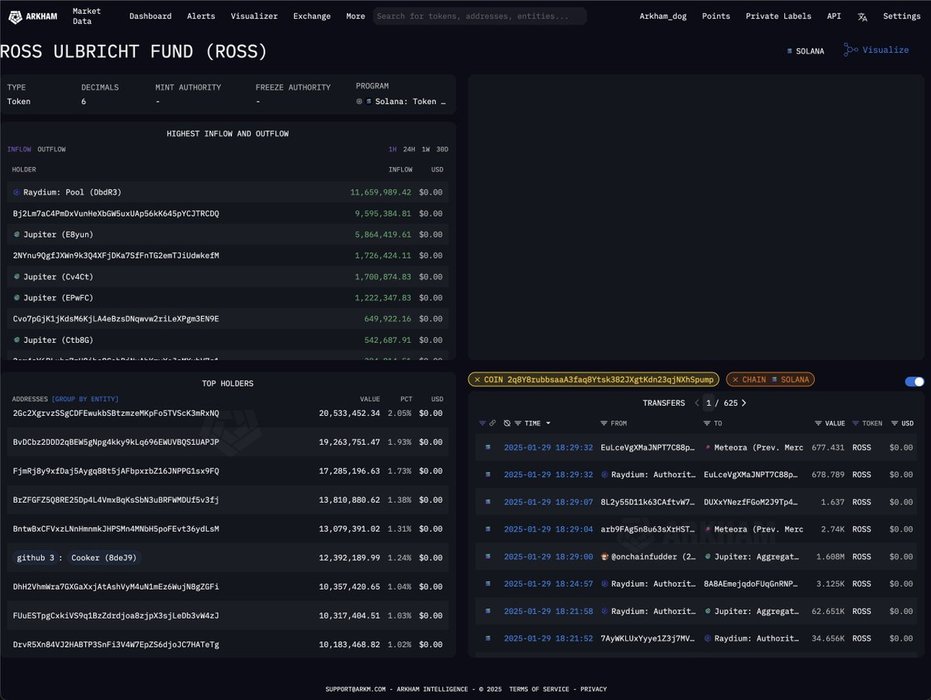Select the 30D timeframe option
The width and height of the screenshot is (931, 700).
[442, 150]
